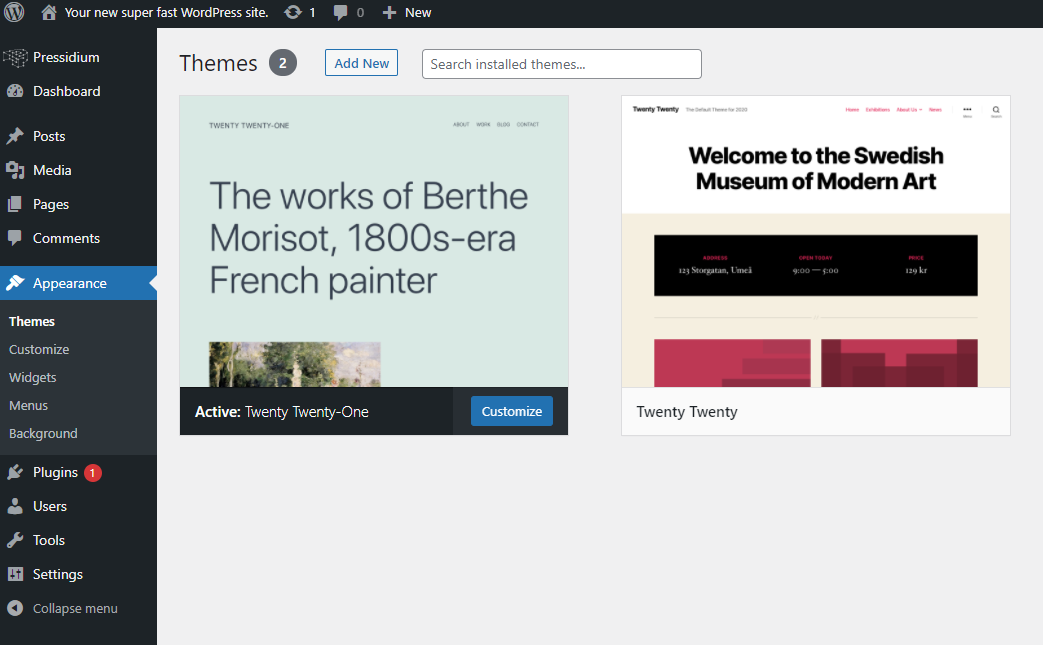Open Twenty Twenty theme screenshot
This screenshot has height=645, width=1043.
tap(816, 241)
